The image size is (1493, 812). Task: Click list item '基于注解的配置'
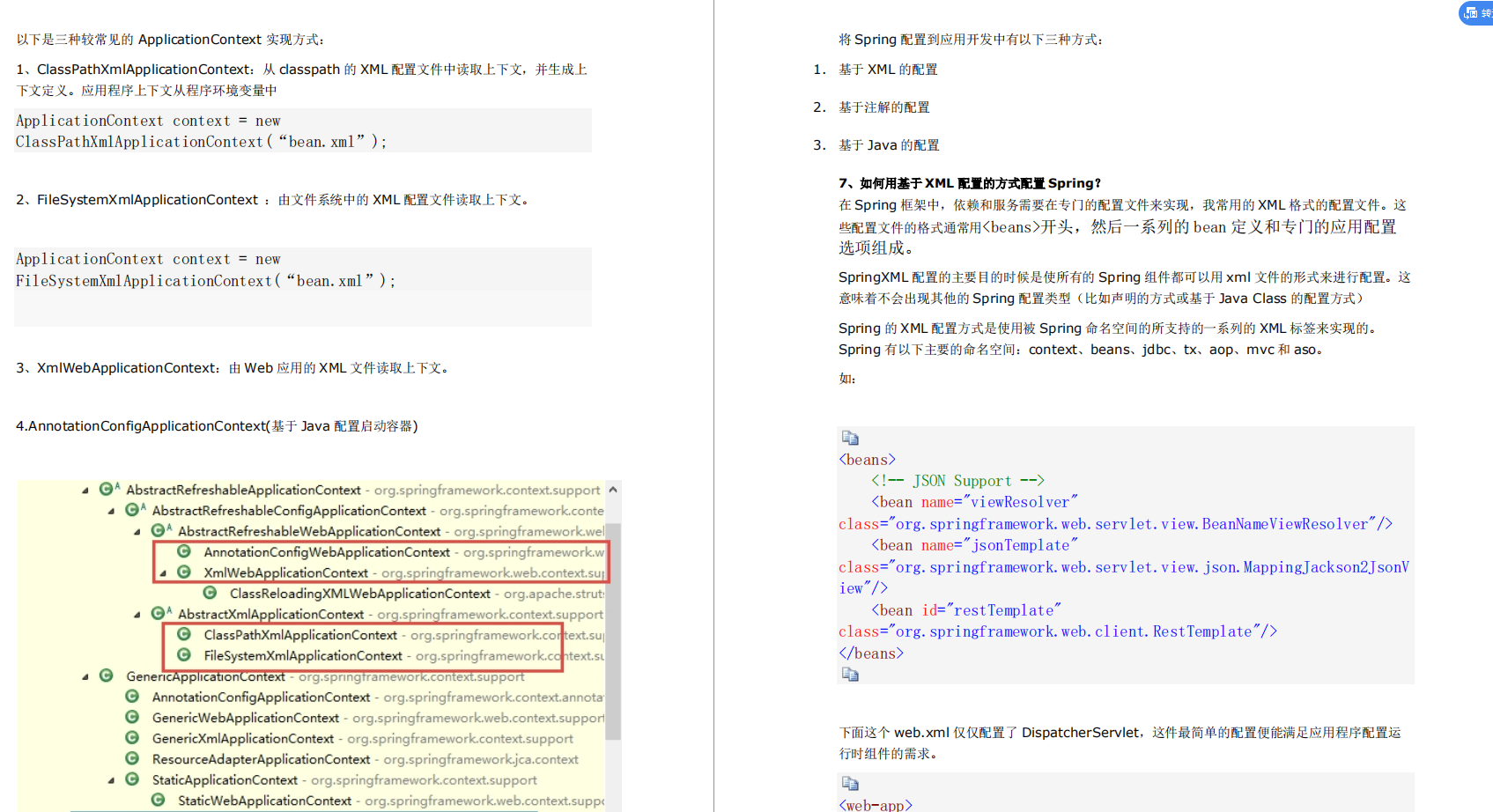click(x=883, y=107)
